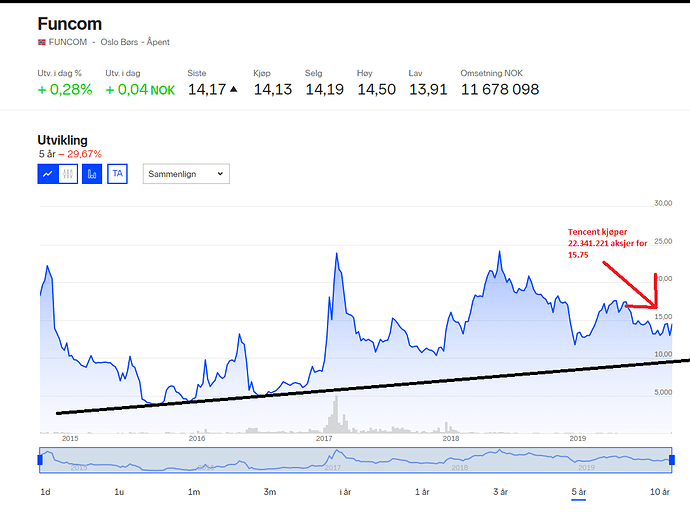
Task: Click the +0,04 NOK change value
Action: tap(140, 90)
